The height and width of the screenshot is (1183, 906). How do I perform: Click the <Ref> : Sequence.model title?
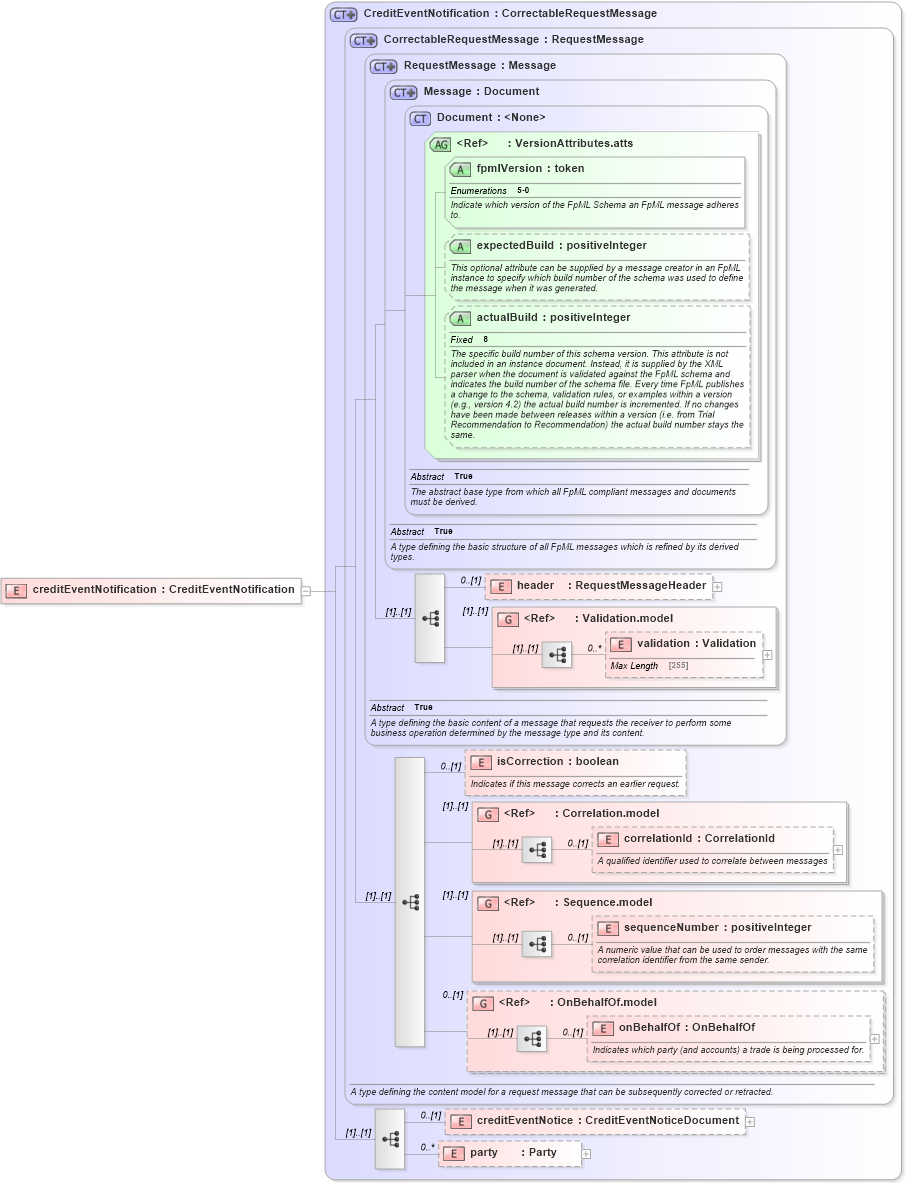click(578, 902)
